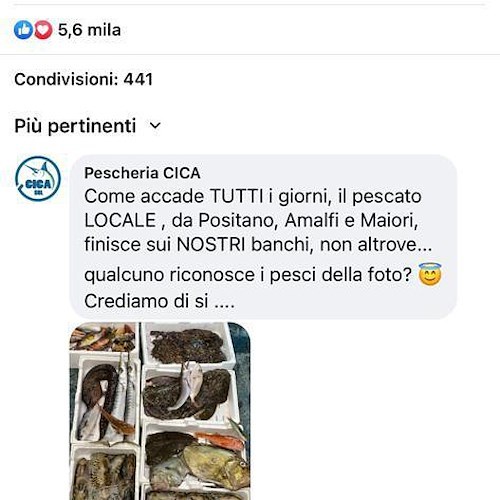This screenshot has height=500, width=500.
Task: Open the Pescheria CICA profile picture
Action: pyautogui.click(x=38, y=179)
